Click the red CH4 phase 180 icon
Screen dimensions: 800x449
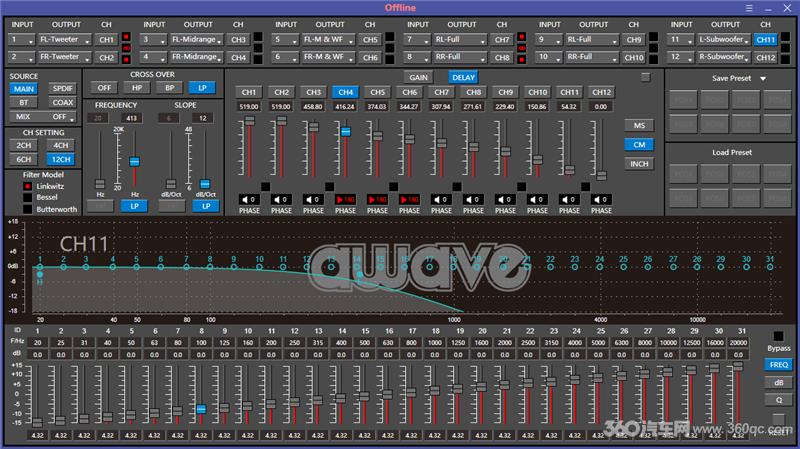tap(345, 199)
